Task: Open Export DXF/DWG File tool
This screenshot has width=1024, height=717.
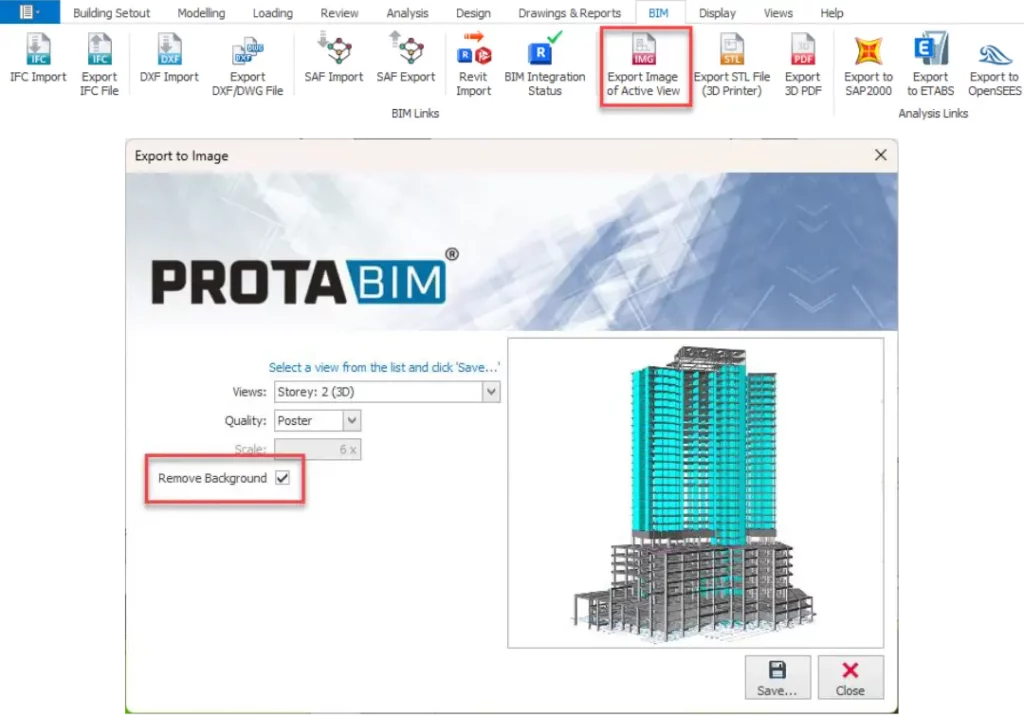Action: pos(248,65)
